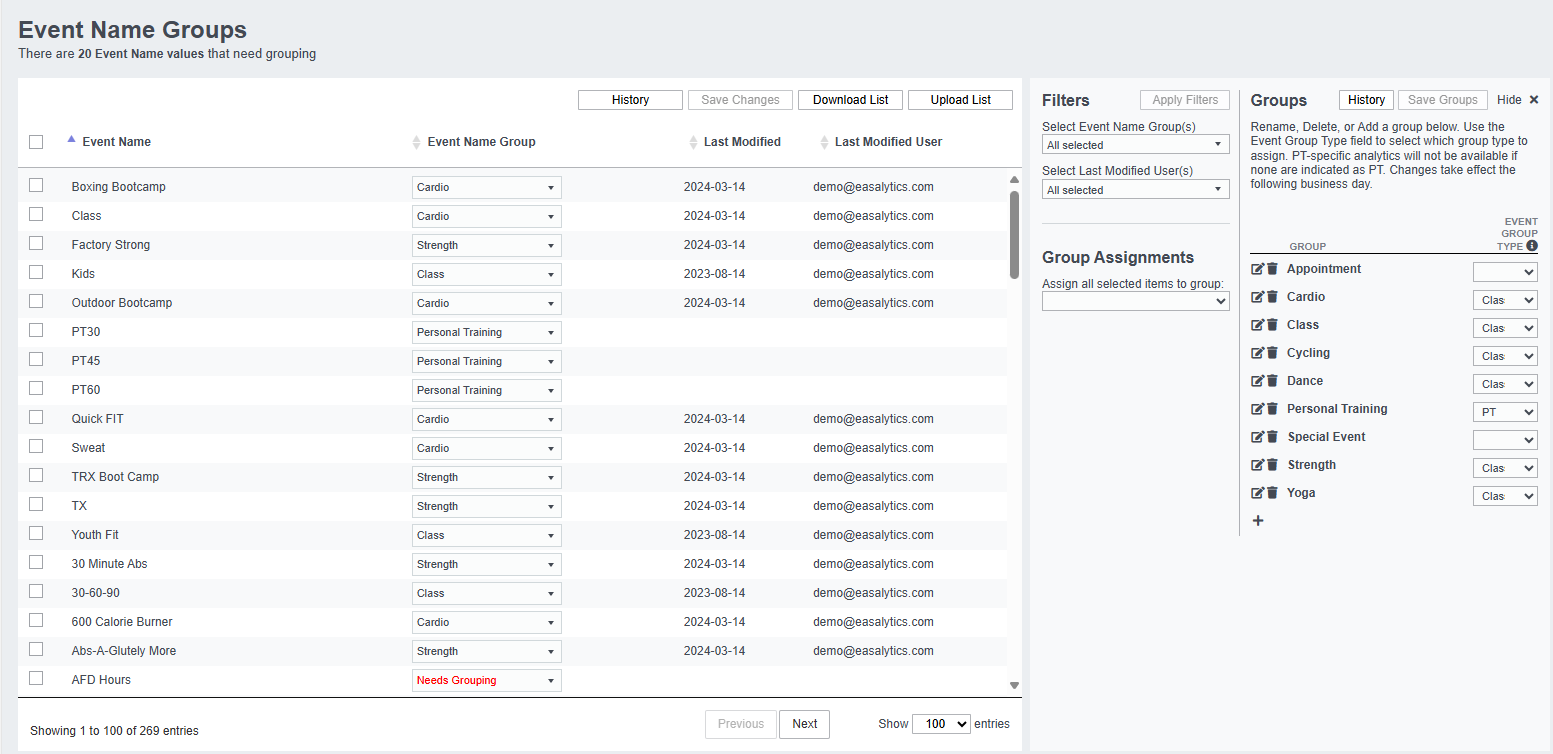Viewport: 1553px width, 754px height.
Task: Delete the Special Event group
Action: pos(1270,436)
